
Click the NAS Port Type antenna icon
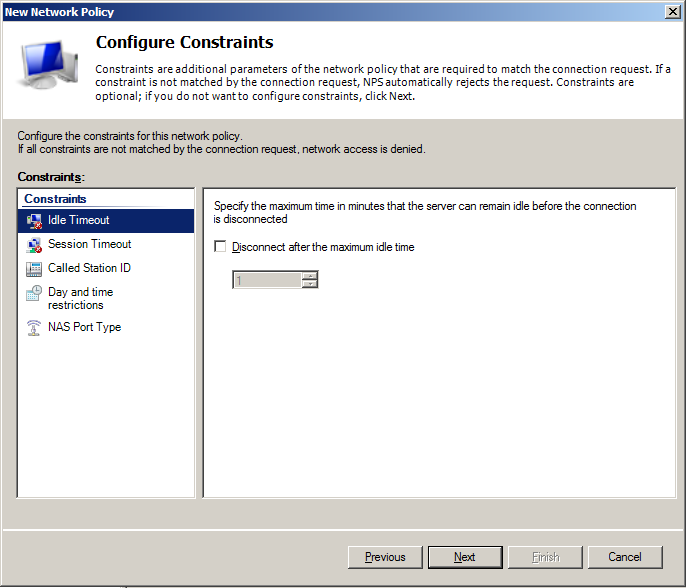pos(34,328)
